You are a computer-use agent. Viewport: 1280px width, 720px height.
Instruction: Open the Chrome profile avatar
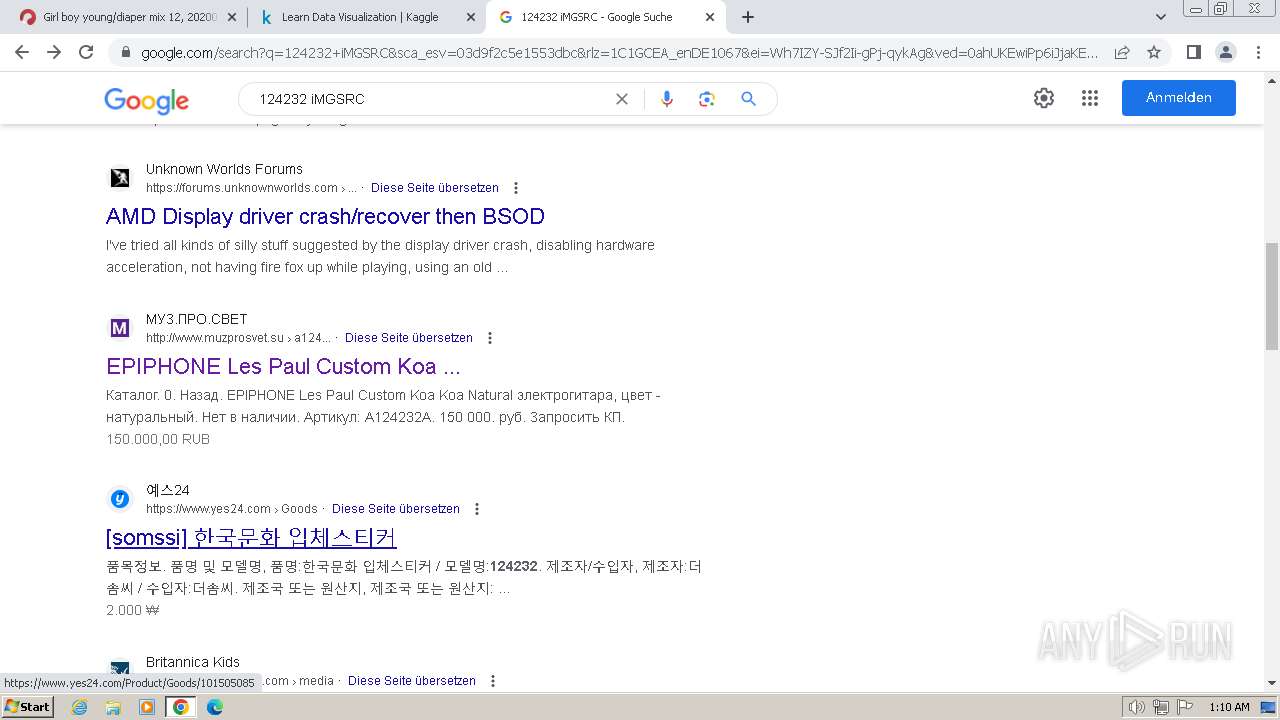coord(1225,52)
